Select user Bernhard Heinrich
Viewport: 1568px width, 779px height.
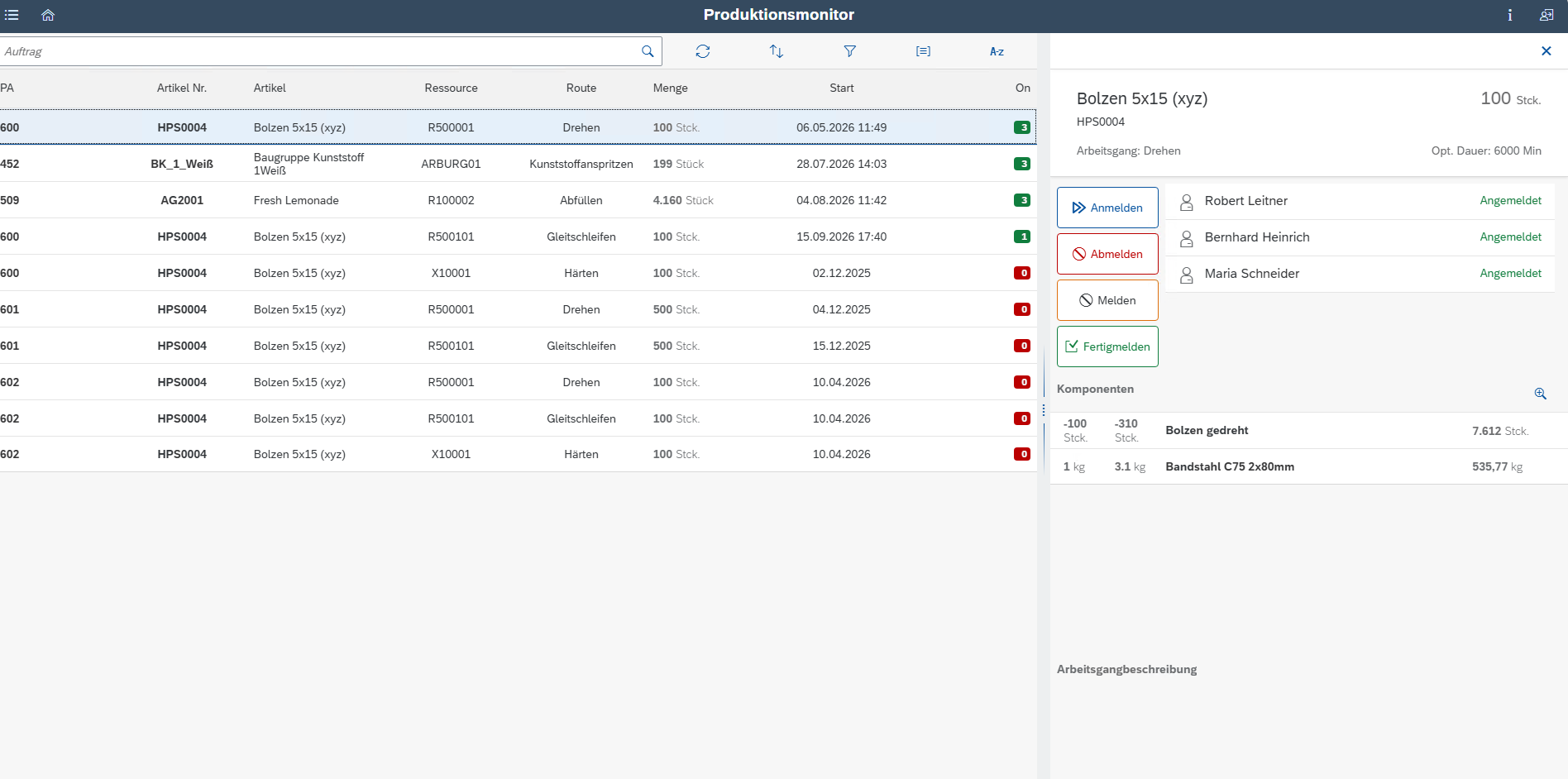click(x=1360, y=237)
